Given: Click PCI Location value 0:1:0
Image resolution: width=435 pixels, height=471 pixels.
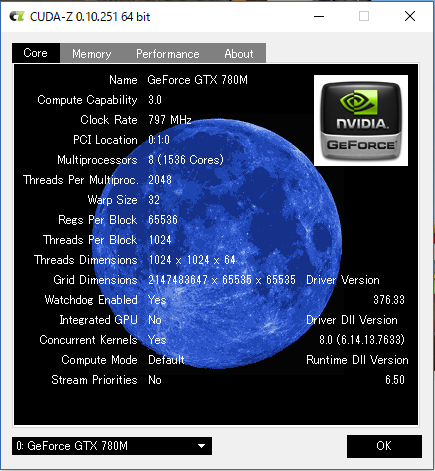Looking at the screenshot, I should [x=159, y=140].
